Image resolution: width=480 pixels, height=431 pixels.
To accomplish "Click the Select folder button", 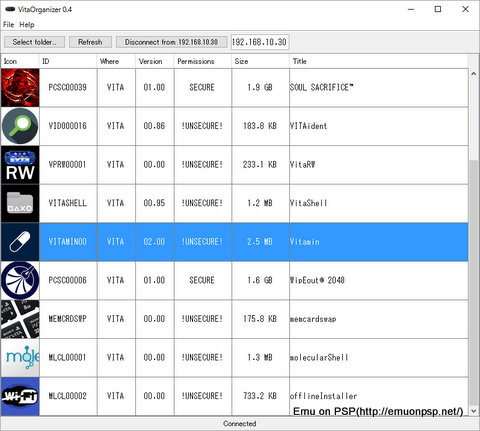I will pos(34,42).
